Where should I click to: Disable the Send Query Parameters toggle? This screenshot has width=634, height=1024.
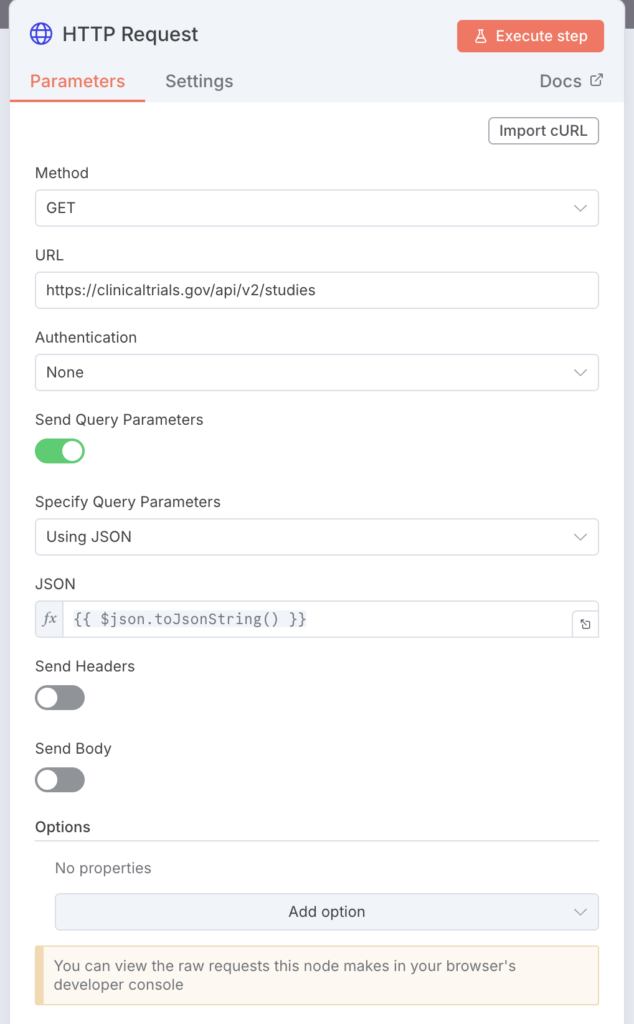[x=60, y=451]
